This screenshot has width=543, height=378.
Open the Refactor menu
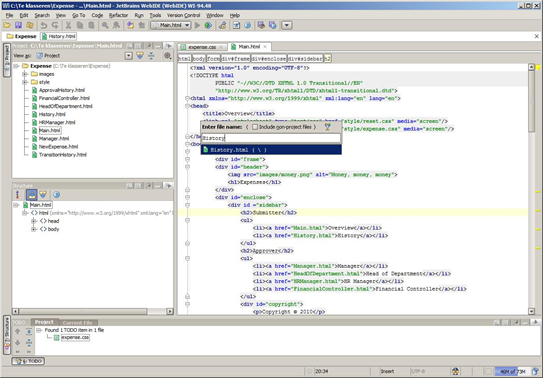click(118, 15)
